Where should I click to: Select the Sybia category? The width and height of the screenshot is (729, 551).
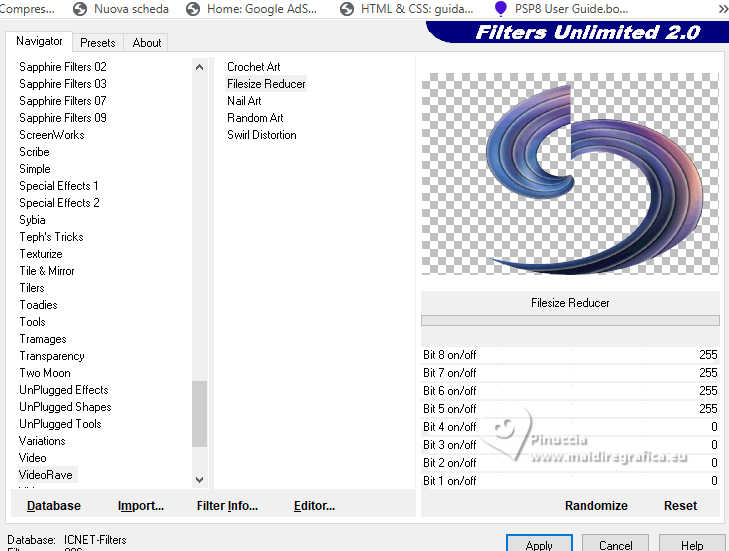point(32,220)
